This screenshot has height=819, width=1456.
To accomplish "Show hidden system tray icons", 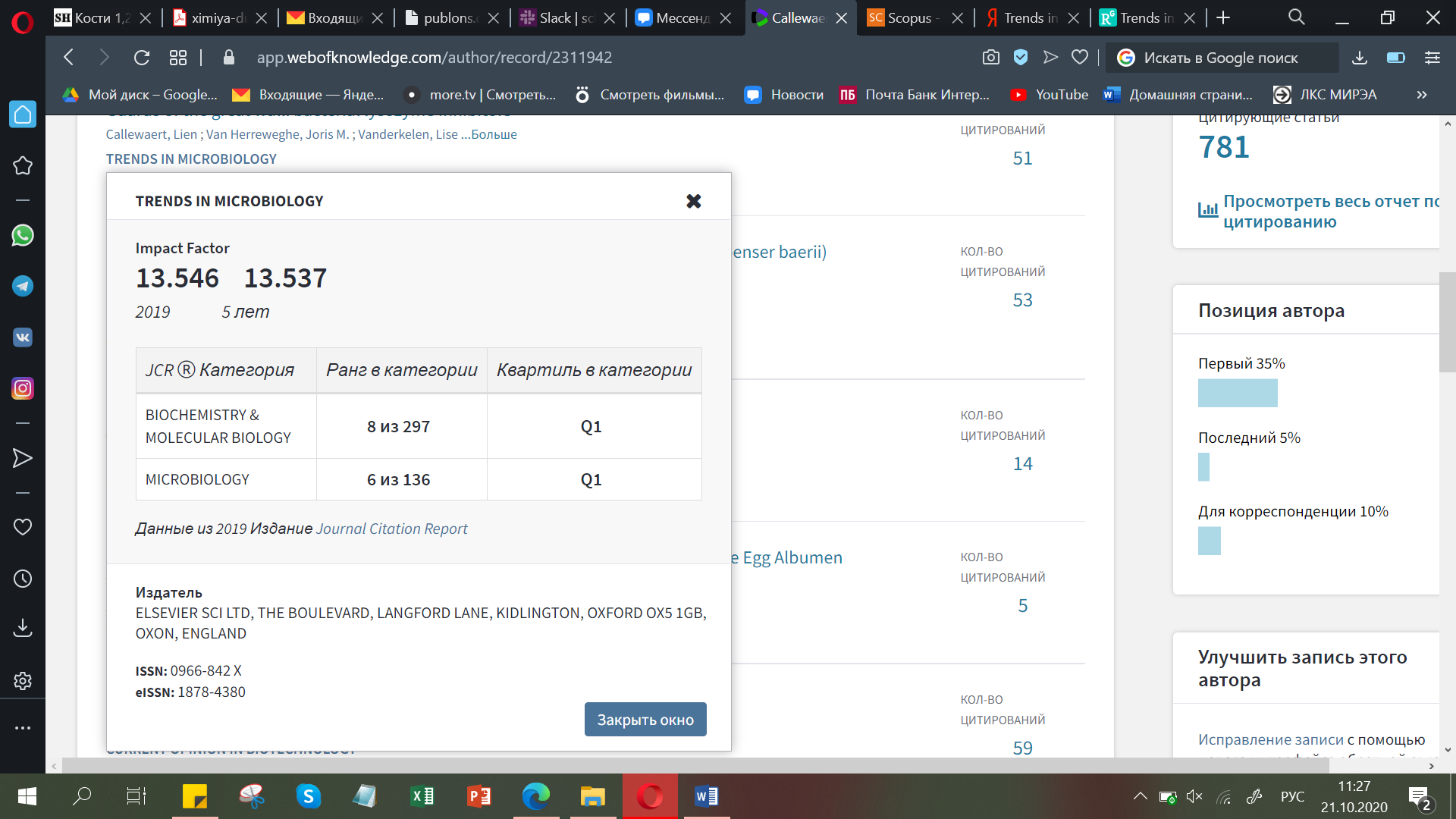I will click(x=1140, y=796).
